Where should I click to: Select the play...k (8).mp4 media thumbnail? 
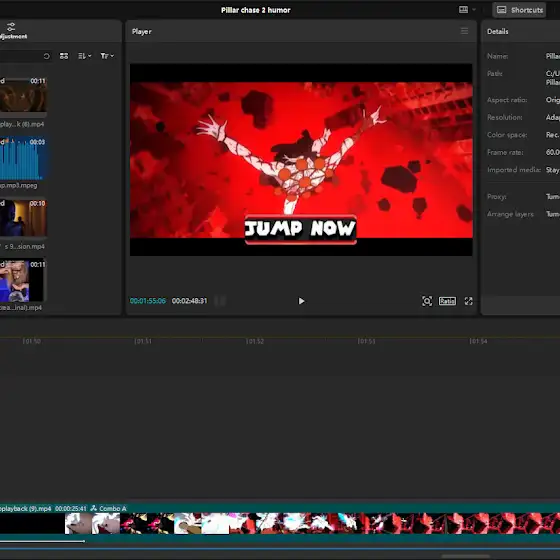click(x=23, y=95)
